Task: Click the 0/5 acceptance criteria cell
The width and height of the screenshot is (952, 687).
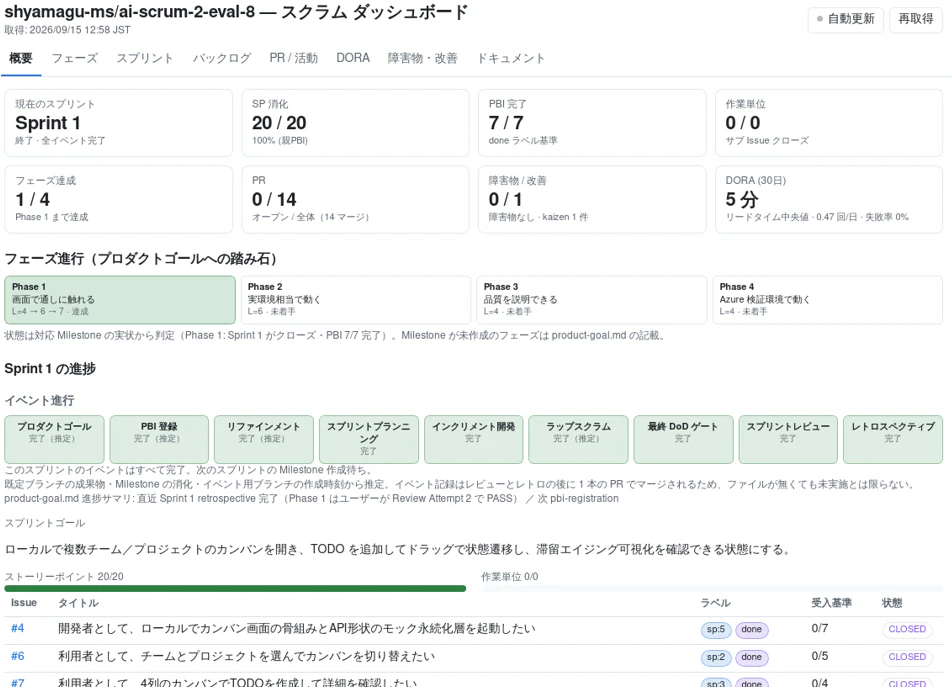Action: tap(820, 657)
